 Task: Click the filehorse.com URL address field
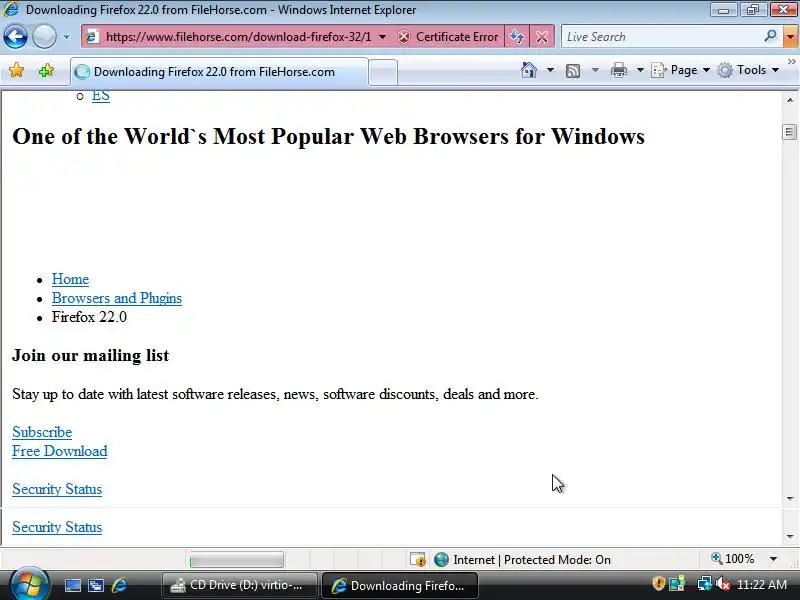[x=238, y=37]
